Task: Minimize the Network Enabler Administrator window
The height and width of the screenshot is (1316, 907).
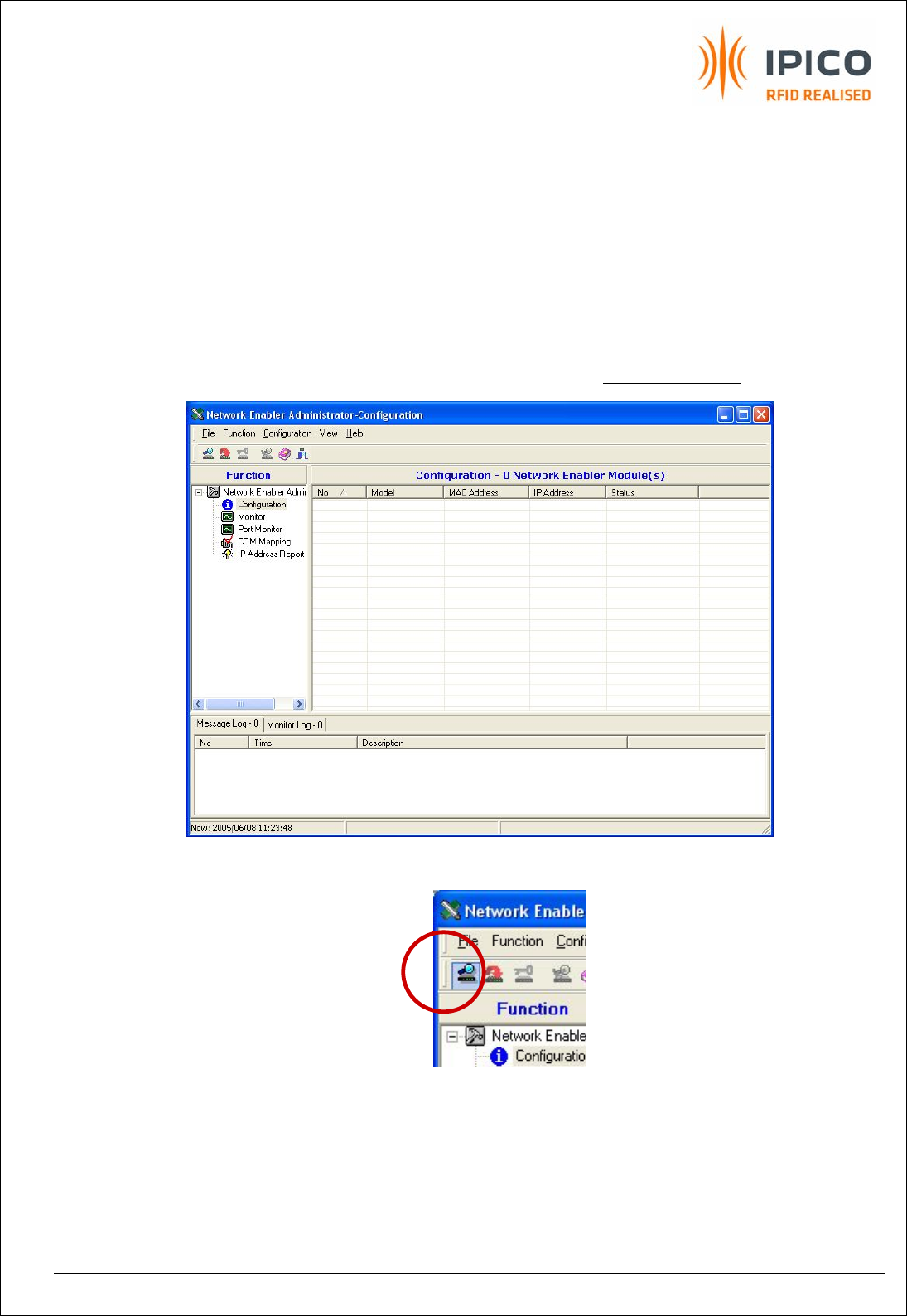Action: pyautogui.click(x=726, y=414)
